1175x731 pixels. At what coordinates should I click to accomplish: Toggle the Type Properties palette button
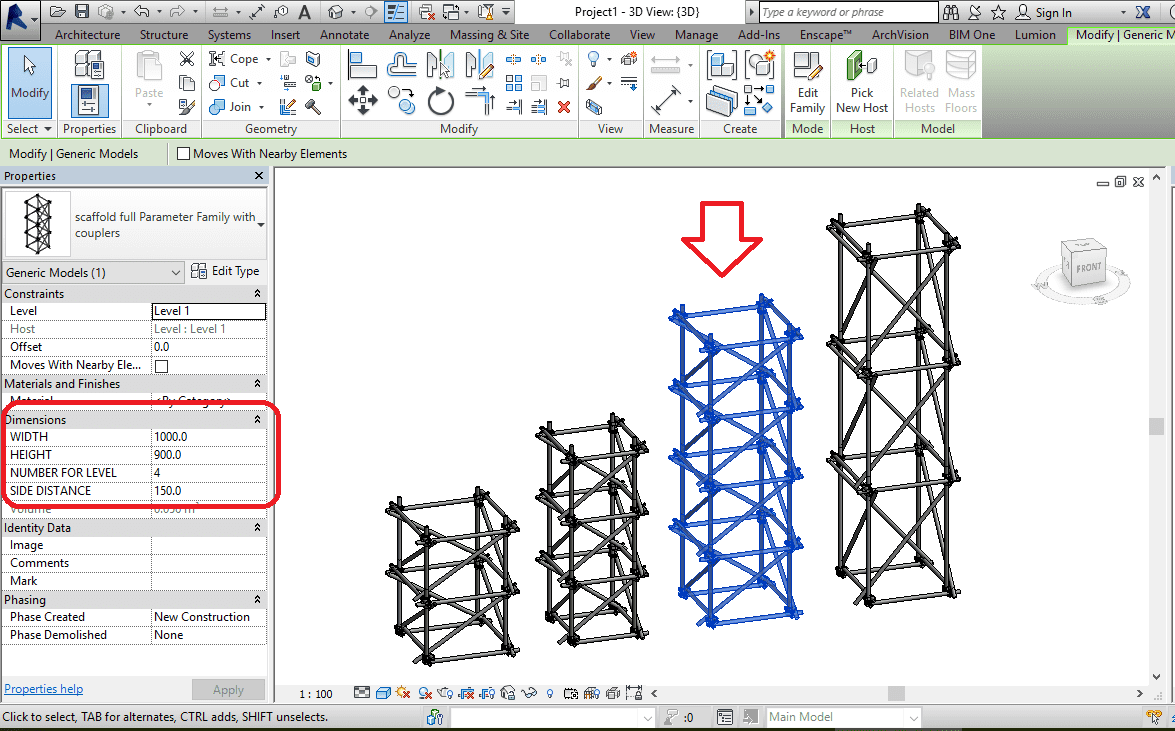[89, 66]
